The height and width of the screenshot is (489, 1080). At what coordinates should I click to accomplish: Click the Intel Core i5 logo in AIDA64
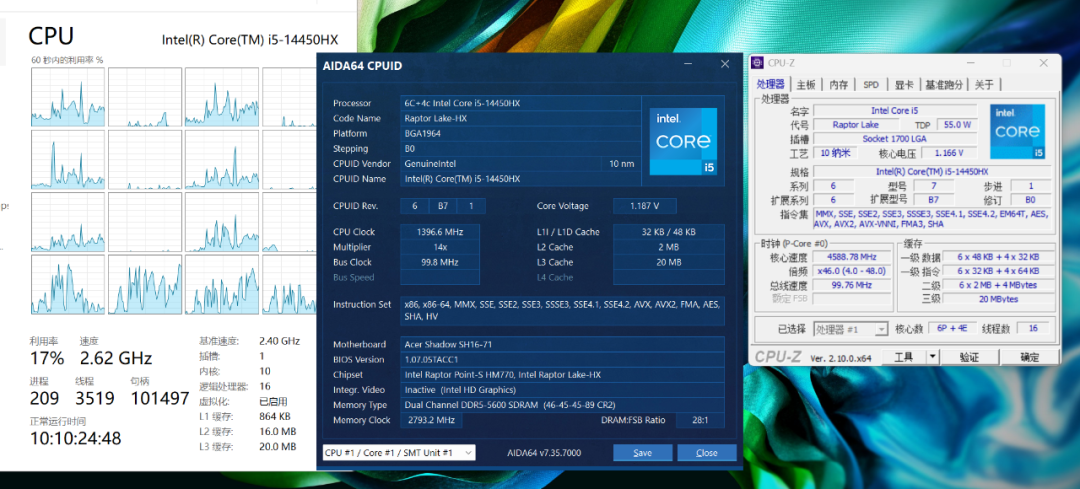(683, 141)
